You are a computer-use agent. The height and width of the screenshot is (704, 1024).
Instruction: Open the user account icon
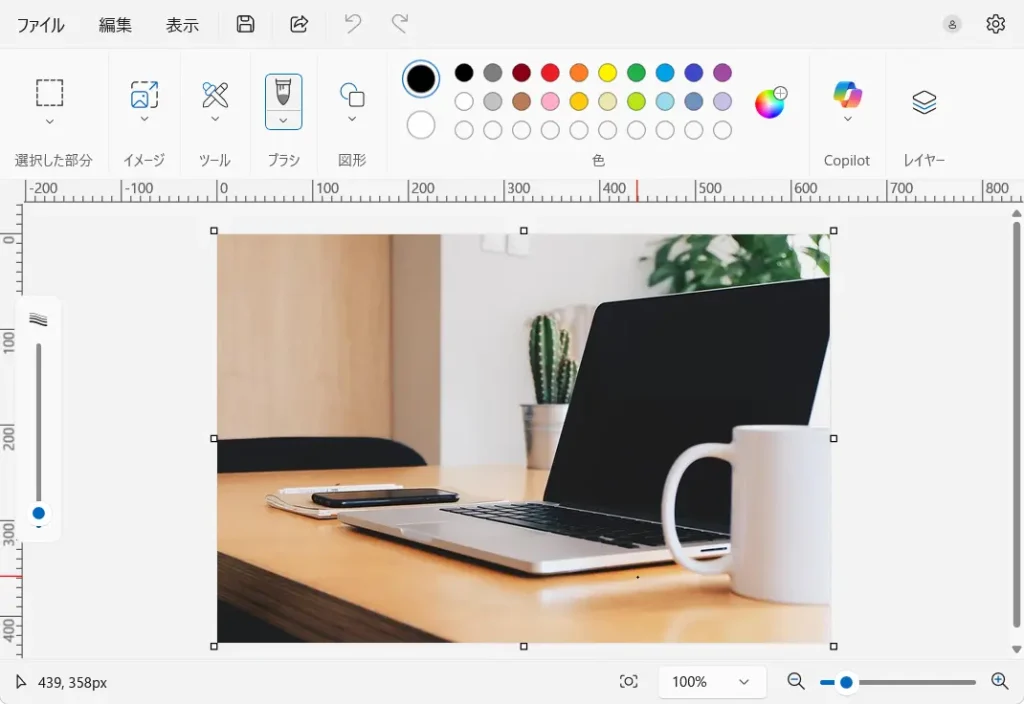(x=952, y=24)
